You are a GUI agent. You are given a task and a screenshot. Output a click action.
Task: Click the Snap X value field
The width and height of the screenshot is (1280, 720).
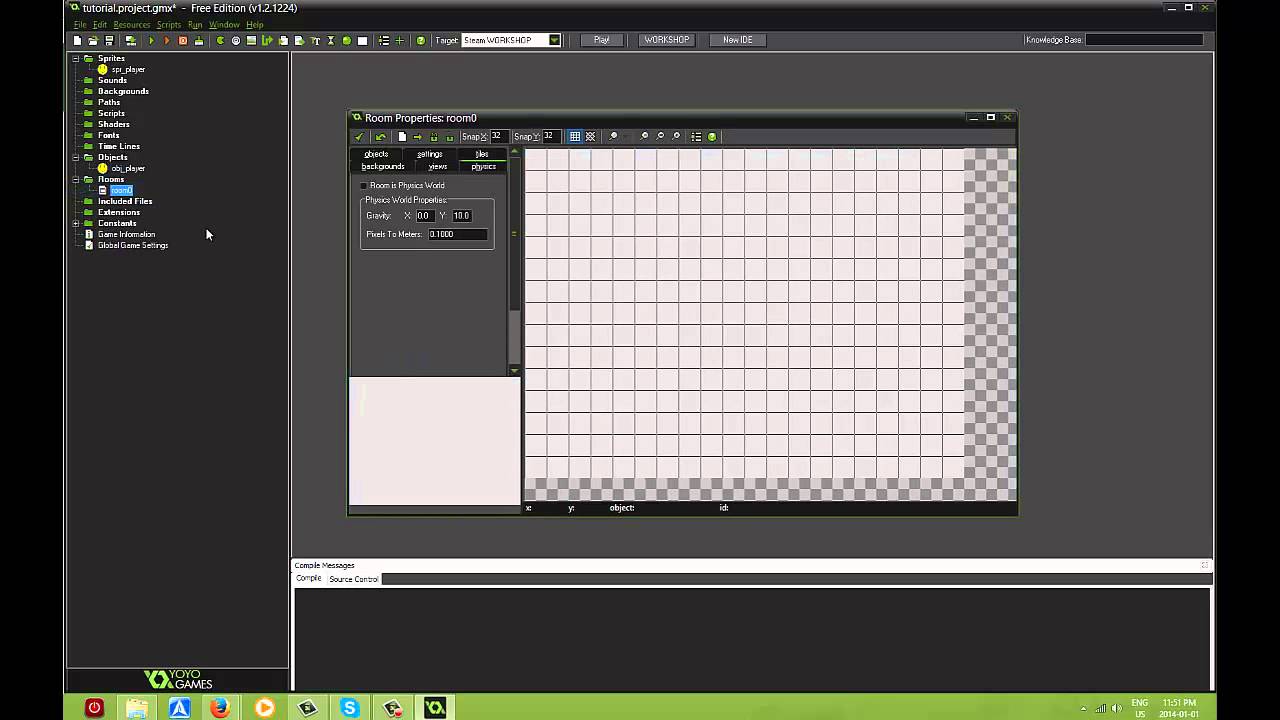tap(498, 137)
